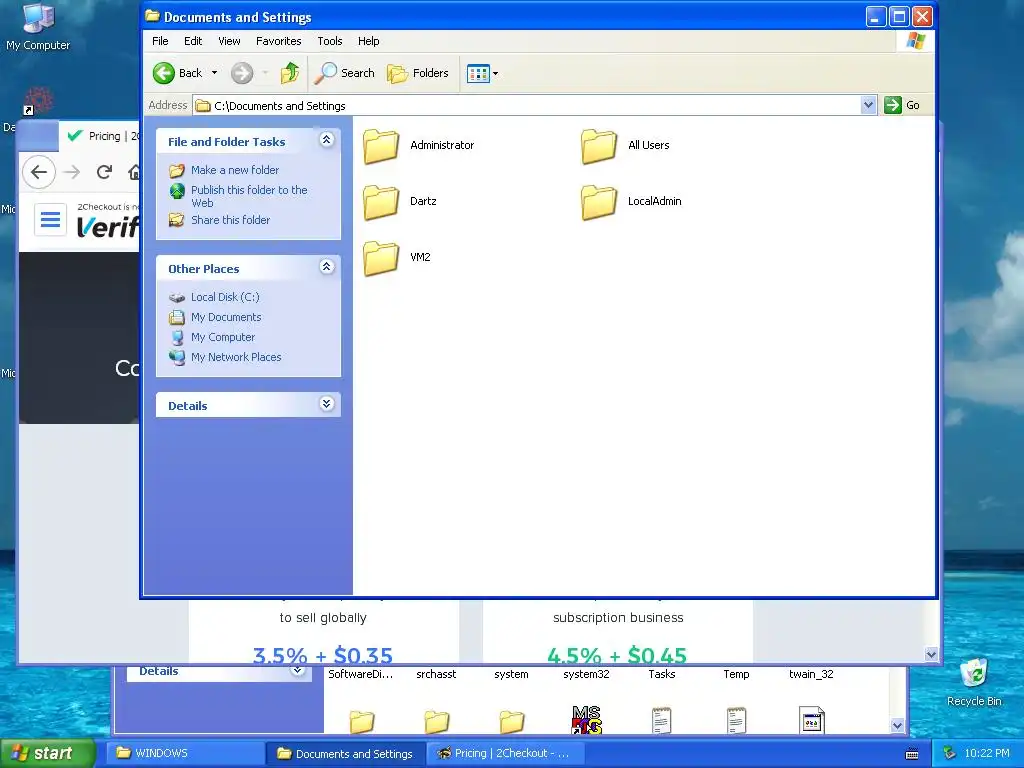Screen dimensions: 1024x768
Task: Select the Dartz folder icon
Action: coord(381,202)
